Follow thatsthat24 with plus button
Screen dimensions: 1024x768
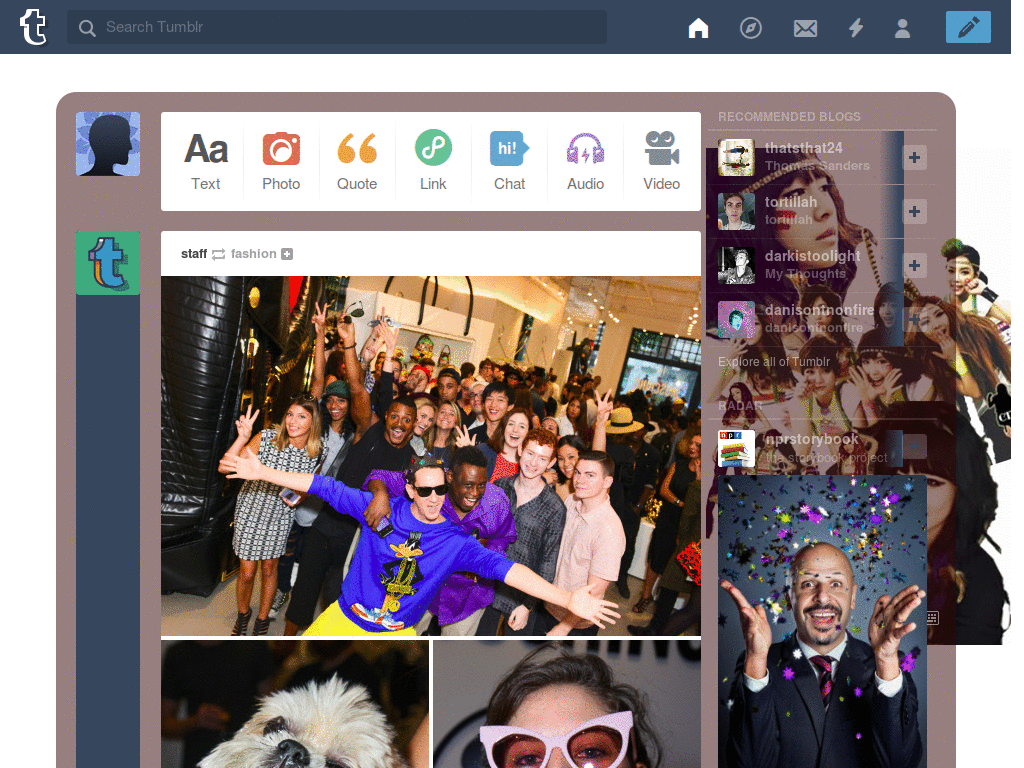click(914, 157)
